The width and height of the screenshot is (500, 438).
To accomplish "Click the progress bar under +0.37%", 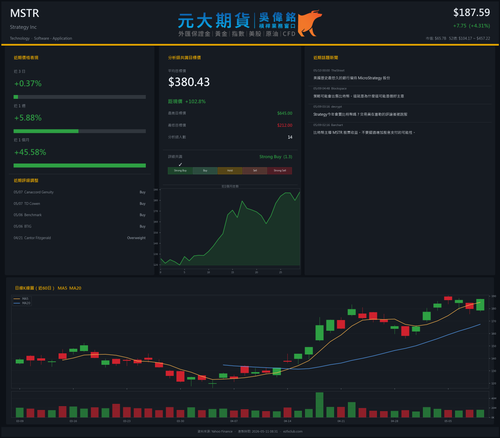I will 80,97.
